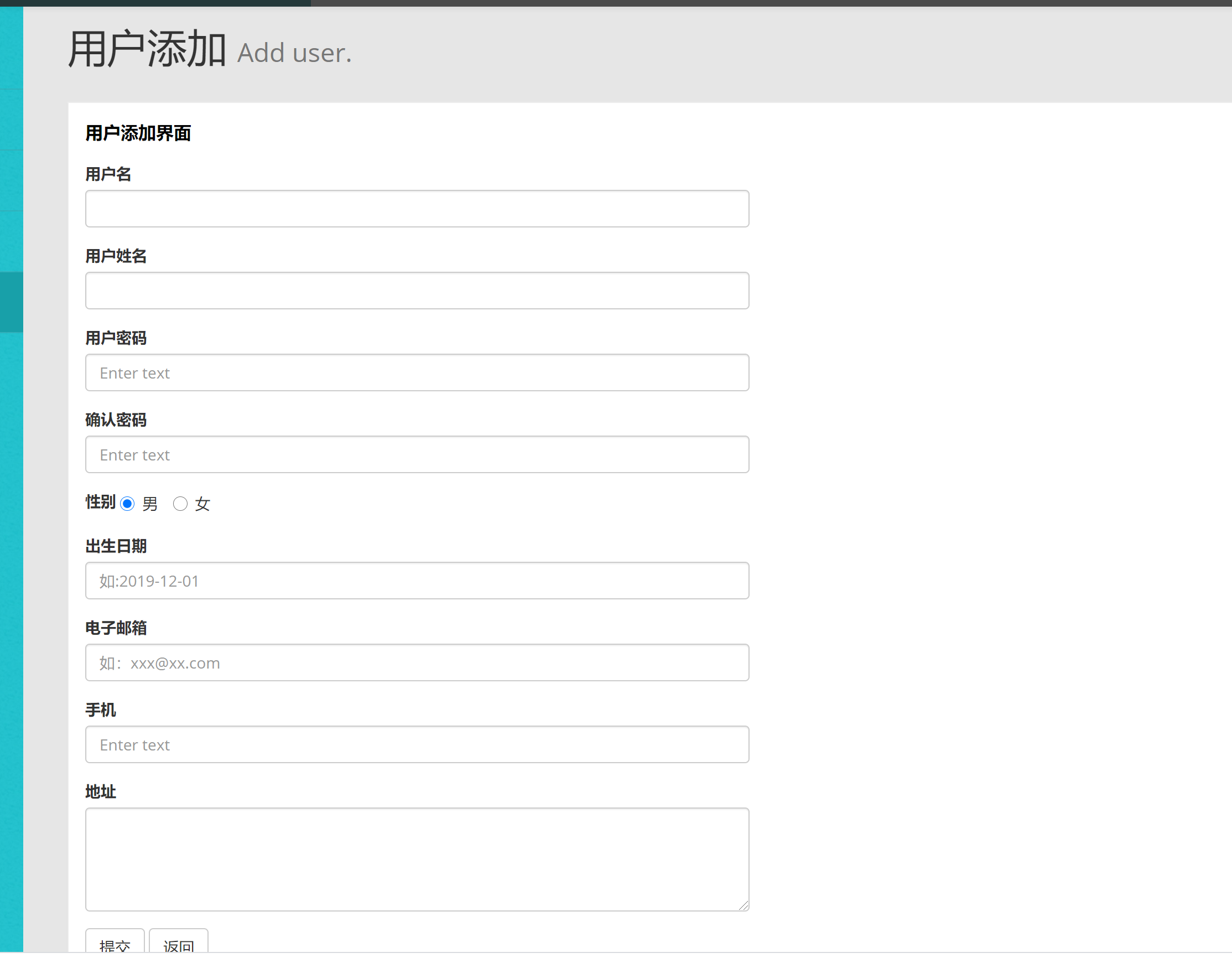Click the 用户名 field label
1232x963 pixels.
108,174
